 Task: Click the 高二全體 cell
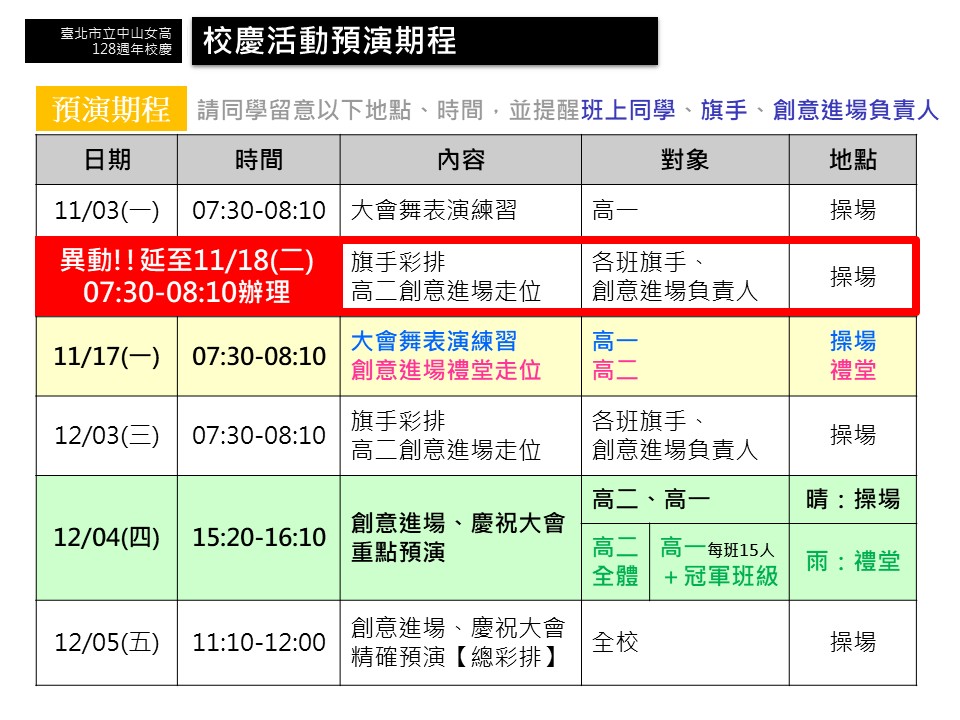tap(615, 561)
